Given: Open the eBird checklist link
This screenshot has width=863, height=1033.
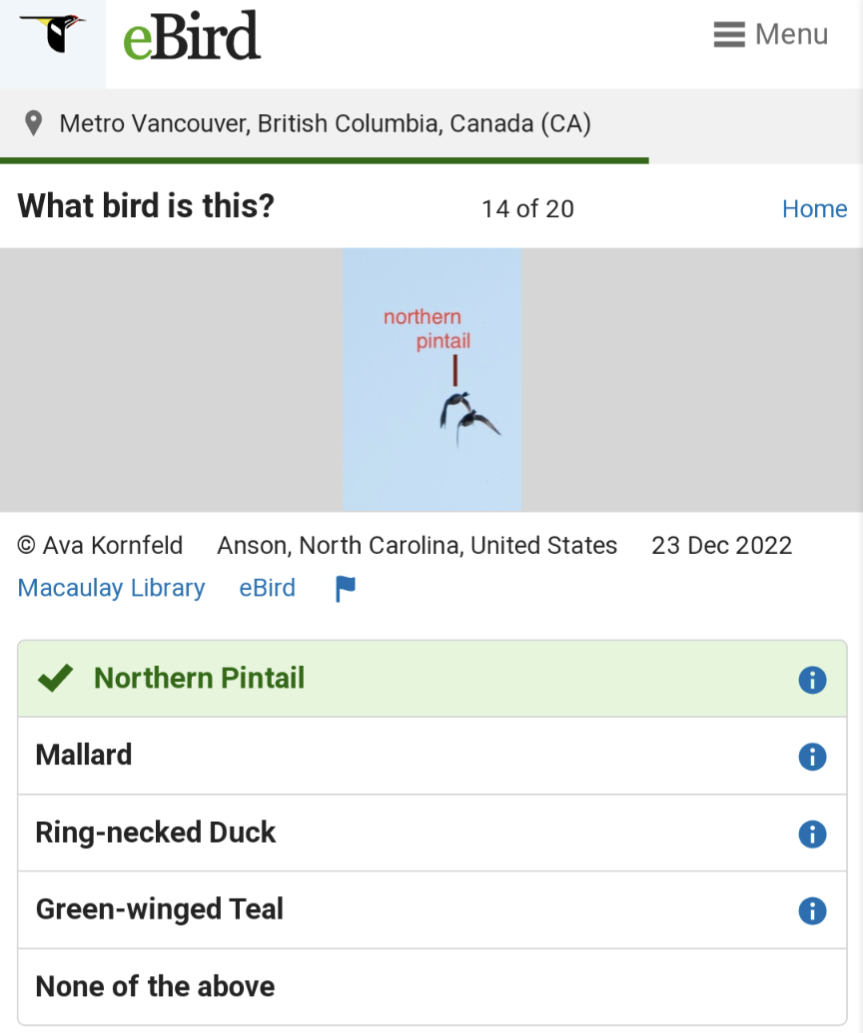Looking at the screenshot, I should [267, 588].
